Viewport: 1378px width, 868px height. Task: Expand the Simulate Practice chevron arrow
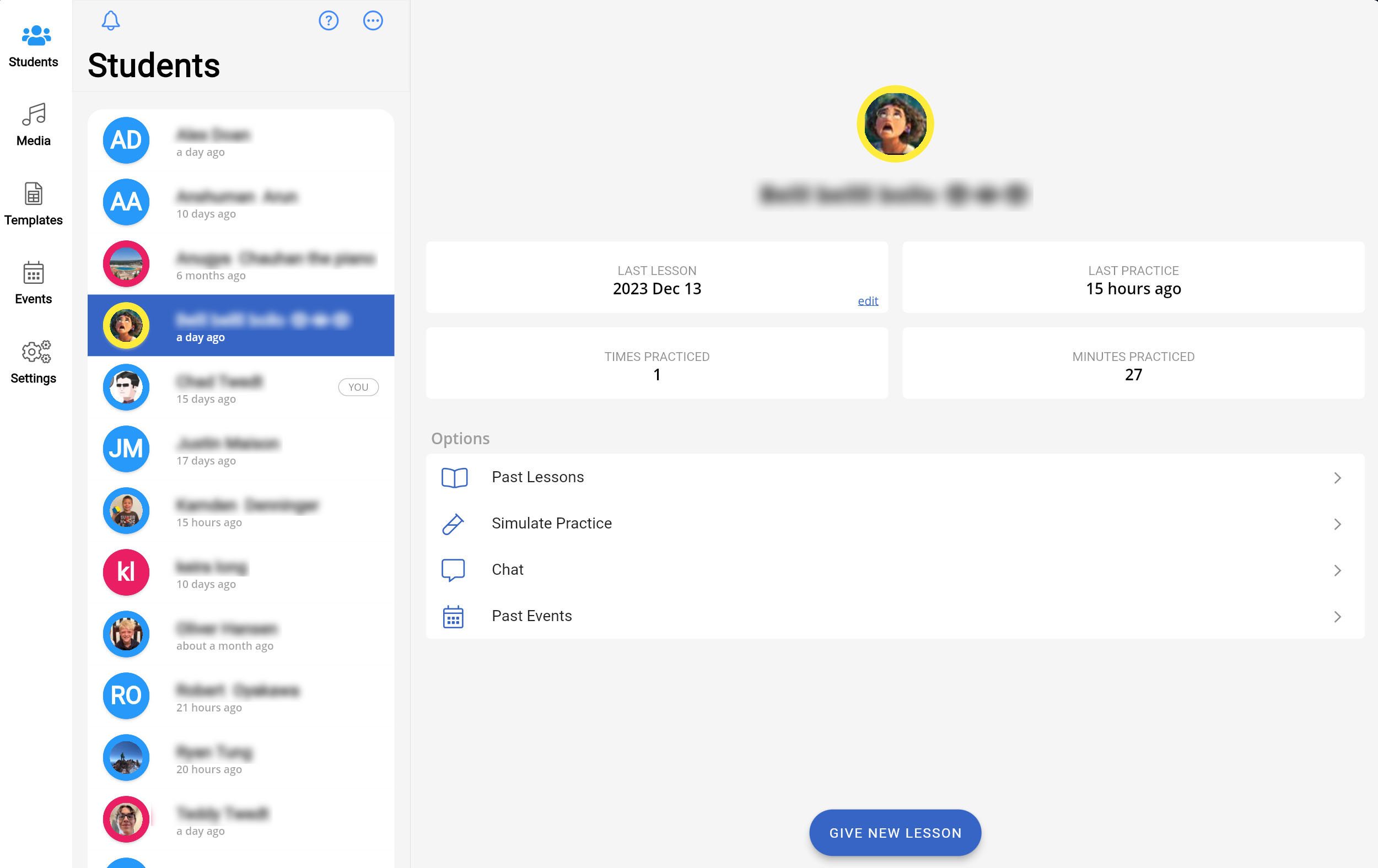pyautogui.click(x=1337, y=524)
